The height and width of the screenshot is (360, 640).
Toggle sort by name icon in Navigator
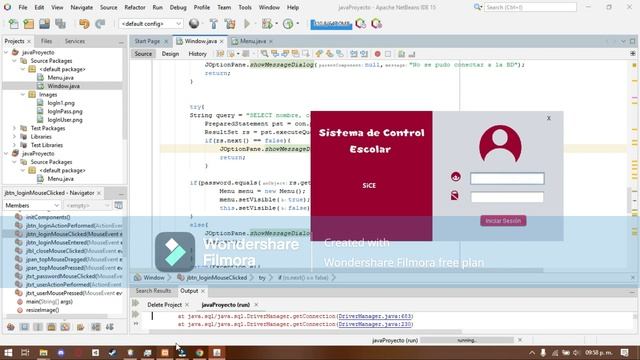96,327
